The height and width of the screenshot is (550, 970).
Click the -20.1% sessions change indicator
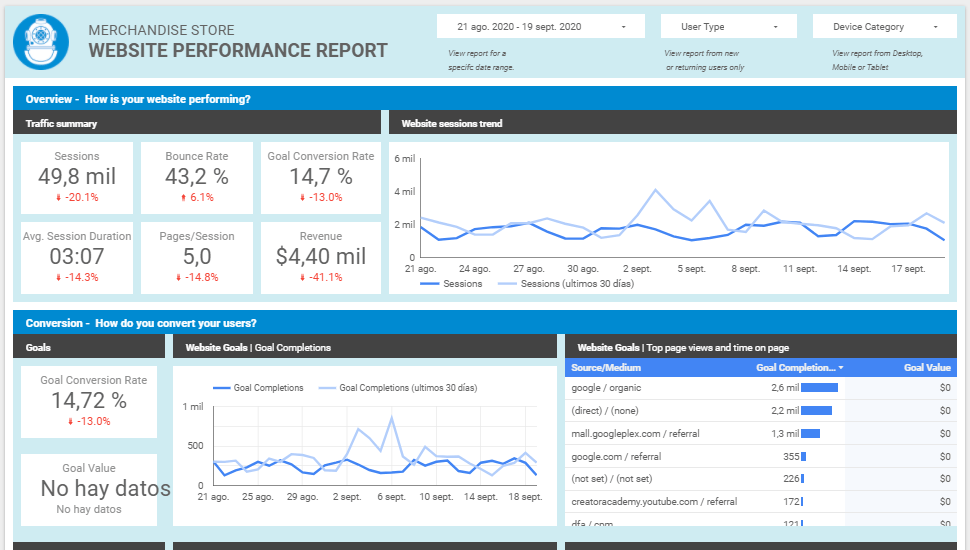tap(77, 197)
